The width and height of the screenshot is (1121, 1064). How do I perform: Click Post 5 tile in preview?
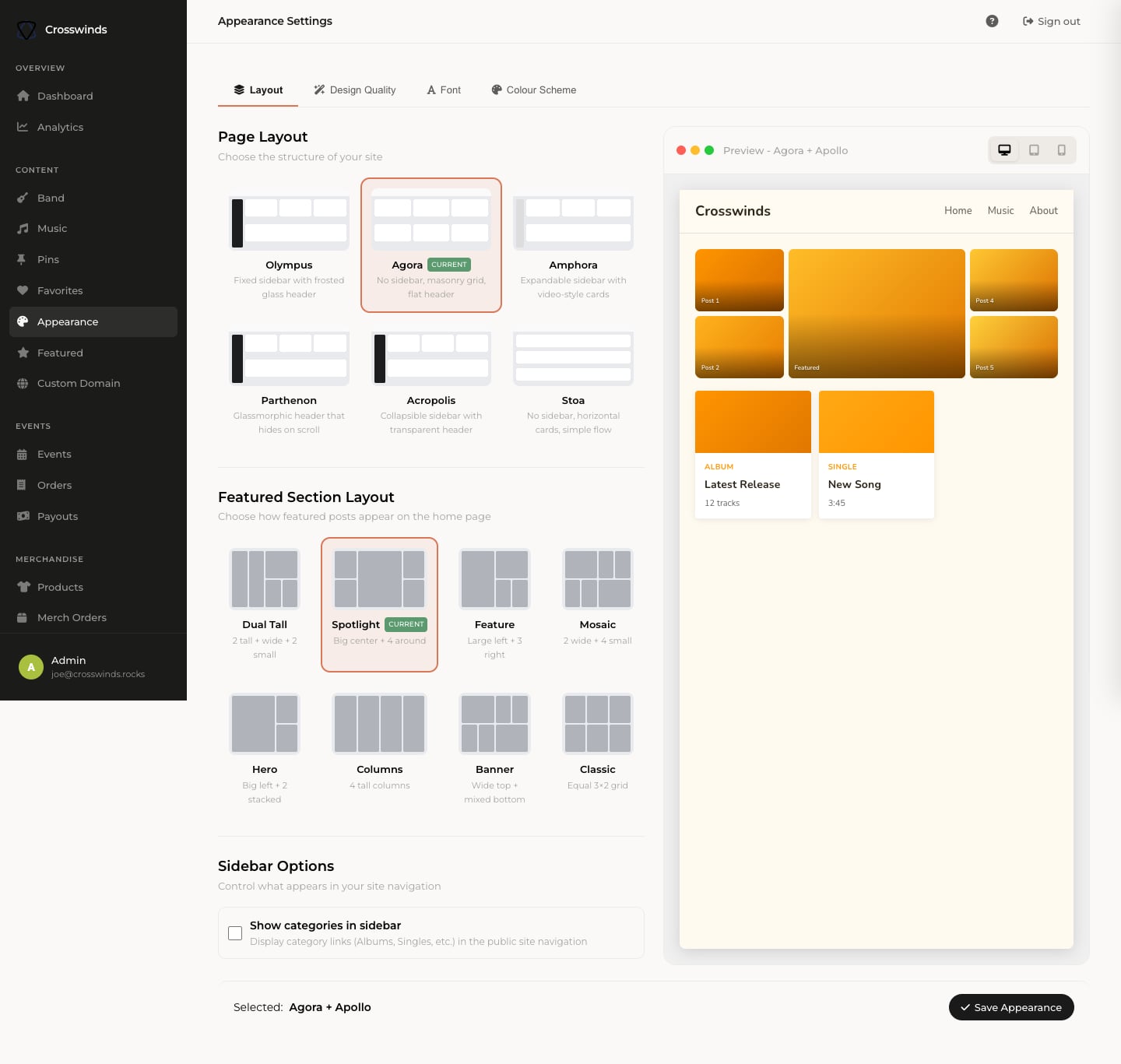pos(1014,347)
